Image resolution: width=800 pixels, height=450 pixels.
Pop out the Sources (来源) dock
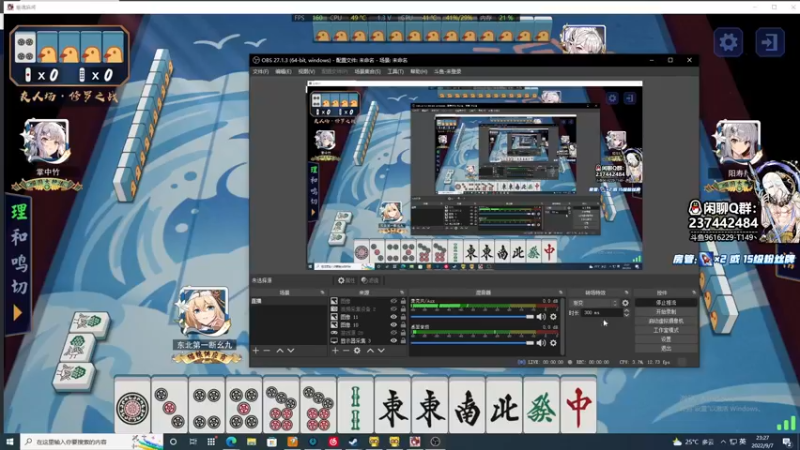coord(402,293)
